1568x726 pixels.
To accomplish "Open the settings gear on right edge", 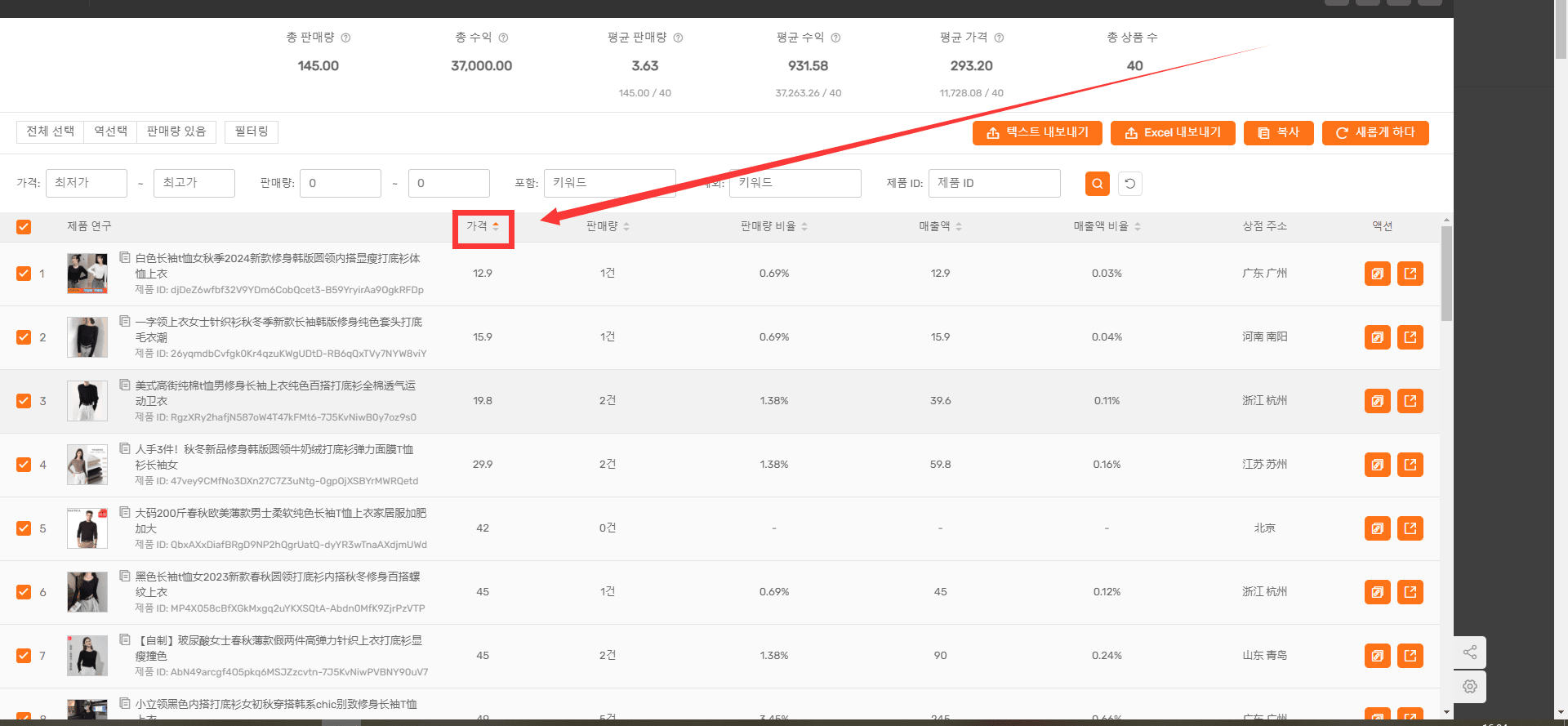I will 1470,687.
